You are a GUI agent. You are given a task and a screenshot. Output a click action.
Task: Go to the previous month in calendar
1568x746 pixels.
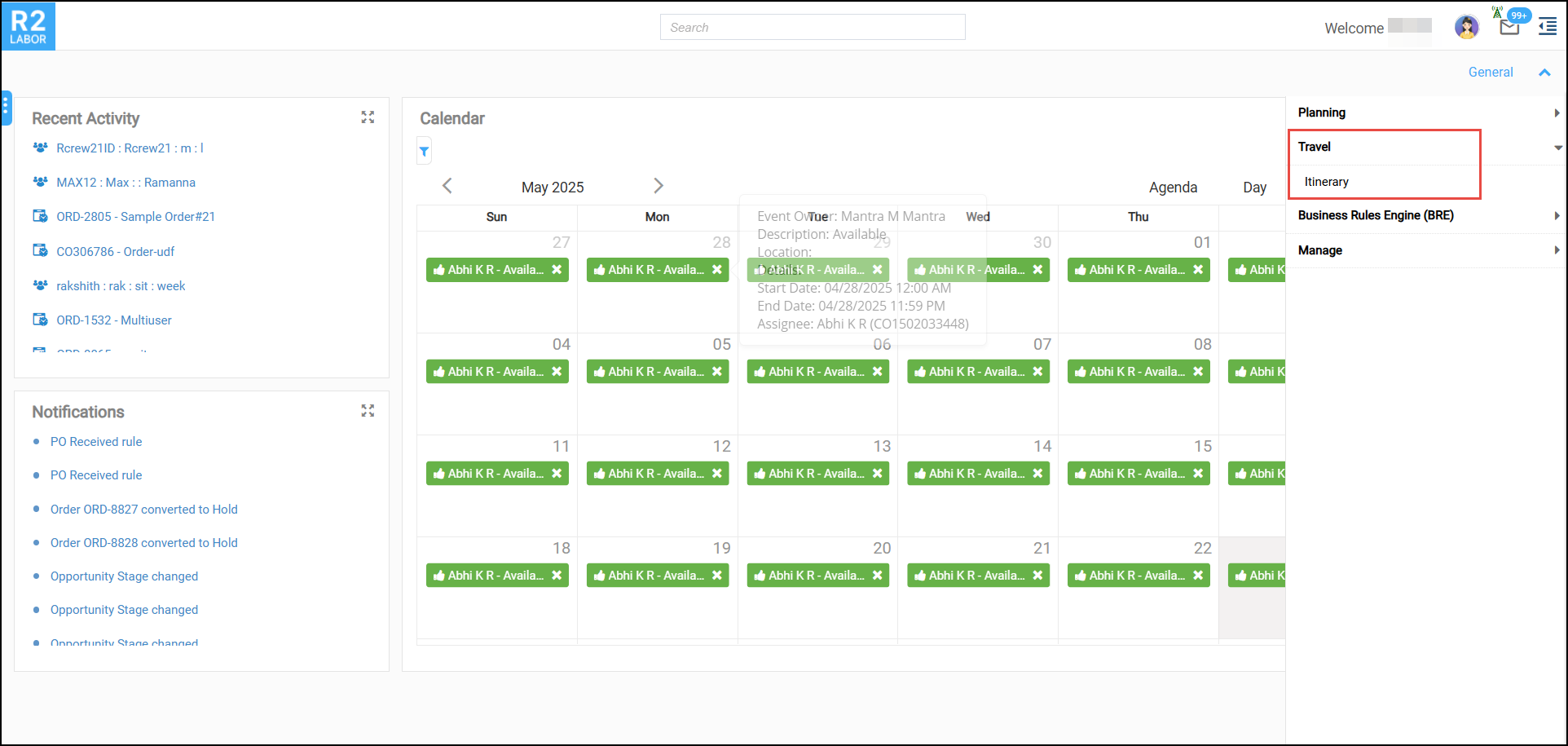[x=447, y=186]
